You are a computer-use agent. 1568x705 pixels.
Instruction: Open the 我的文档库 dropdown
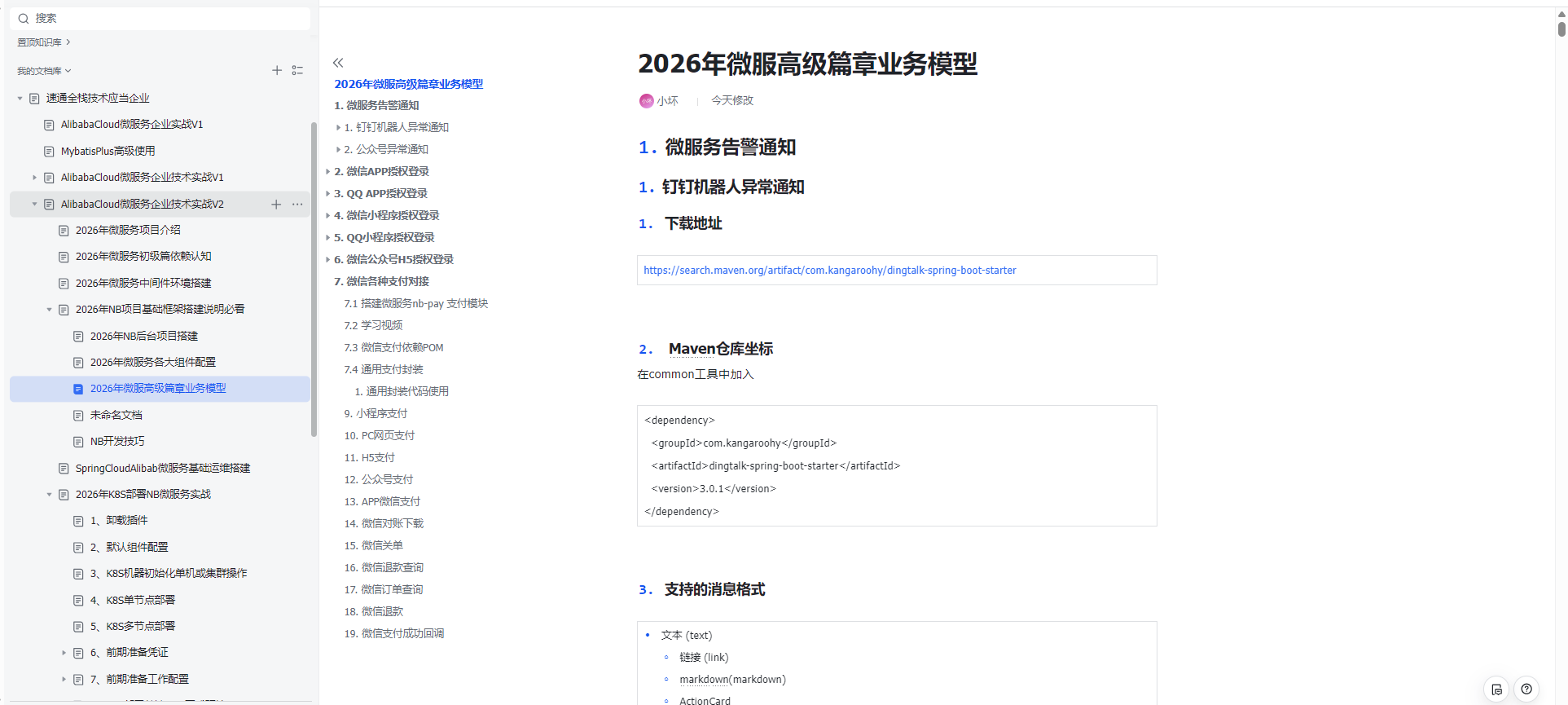pos(44,71)
